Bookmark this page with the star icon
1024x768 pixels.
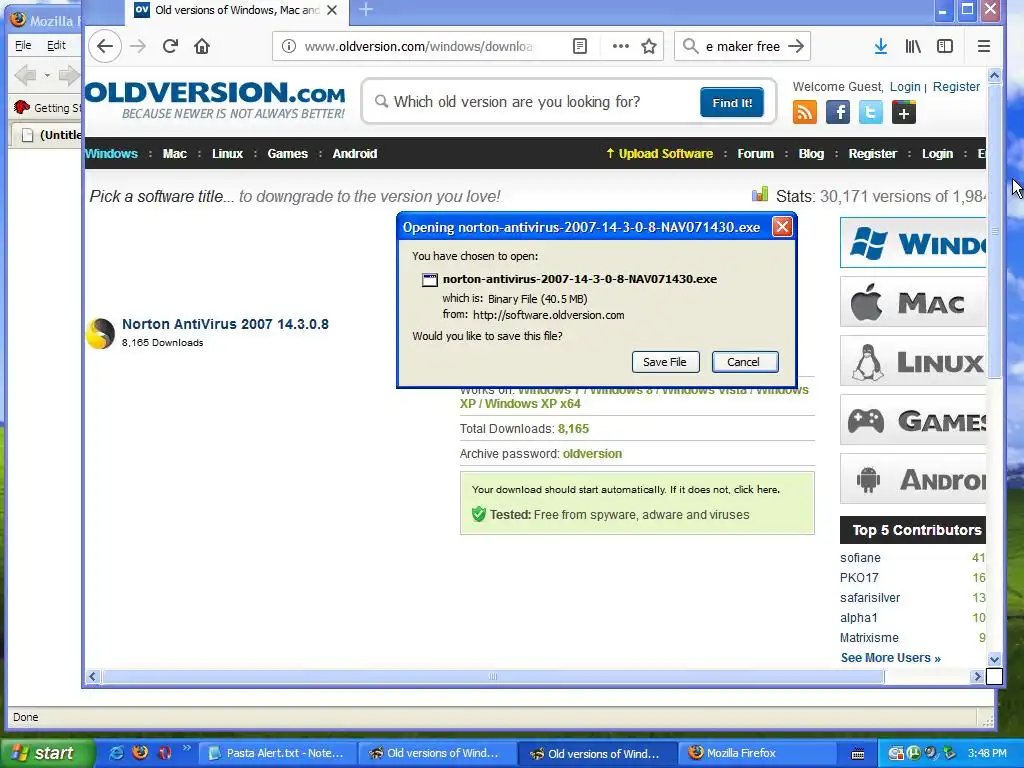[648, 46]
